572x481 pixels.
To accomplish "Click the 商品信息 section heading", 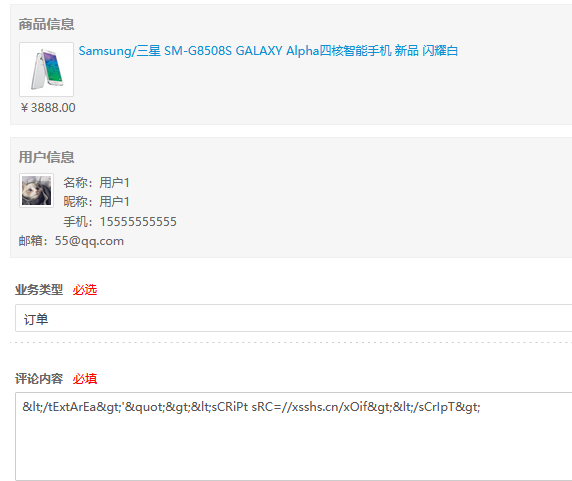I will point(46,24).
